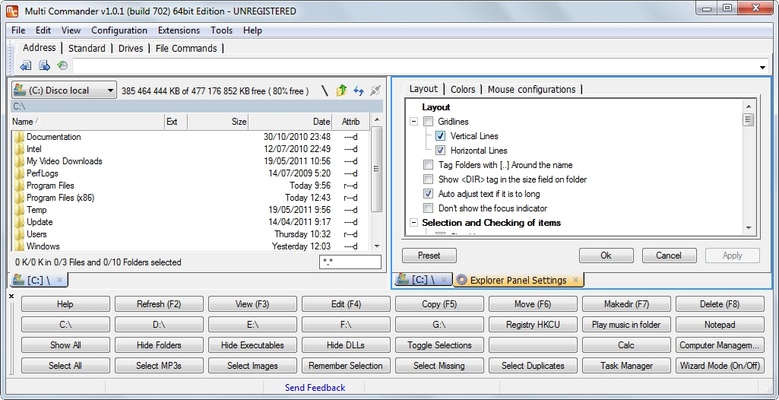Click the blue double-arrow refresh icon
The height and width of the screenshot is (400, 779).
[358, 90]
